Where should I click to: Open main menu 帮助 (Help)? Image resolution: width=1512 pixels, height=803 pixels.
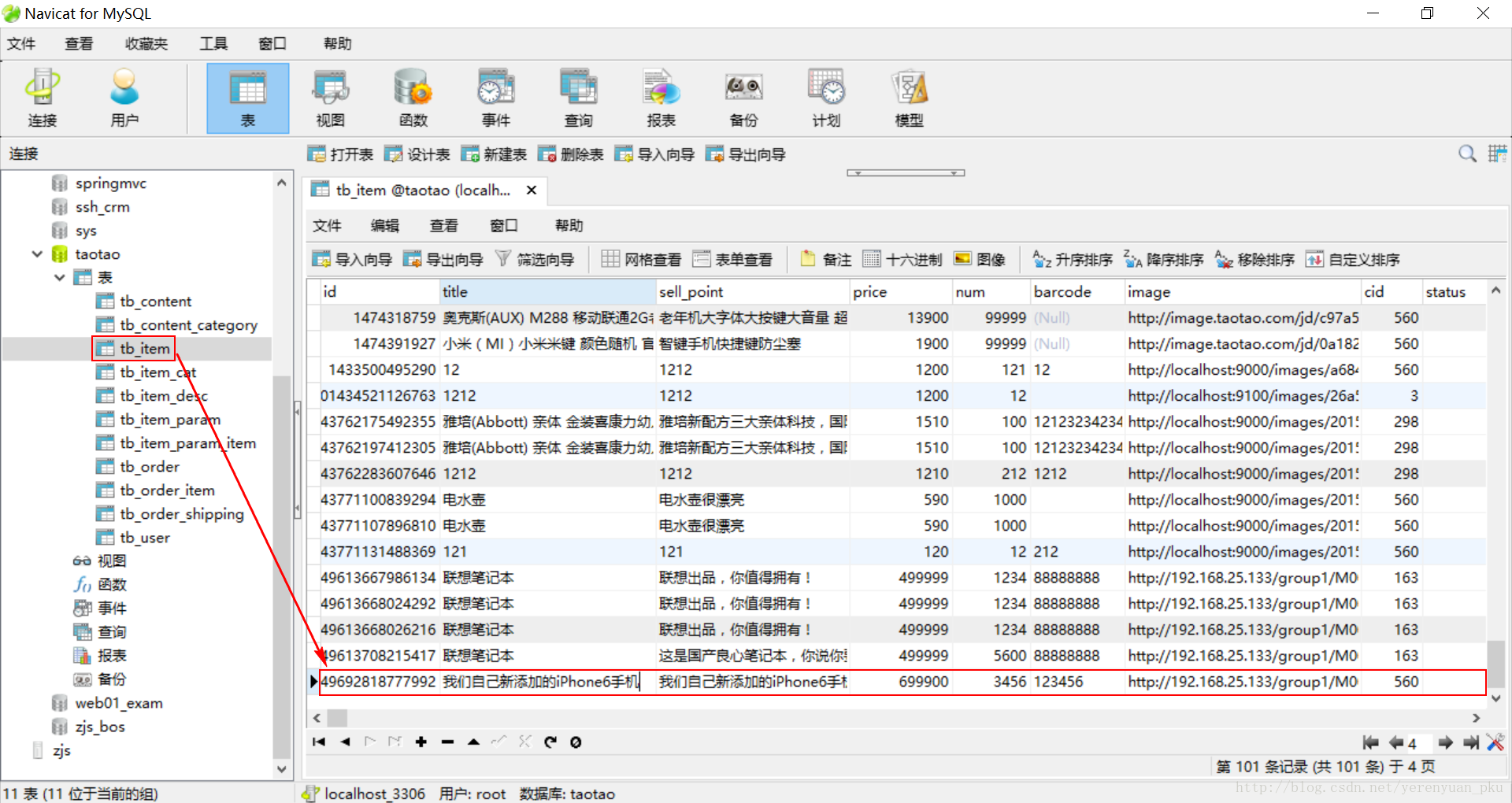[x=338, y=43]
